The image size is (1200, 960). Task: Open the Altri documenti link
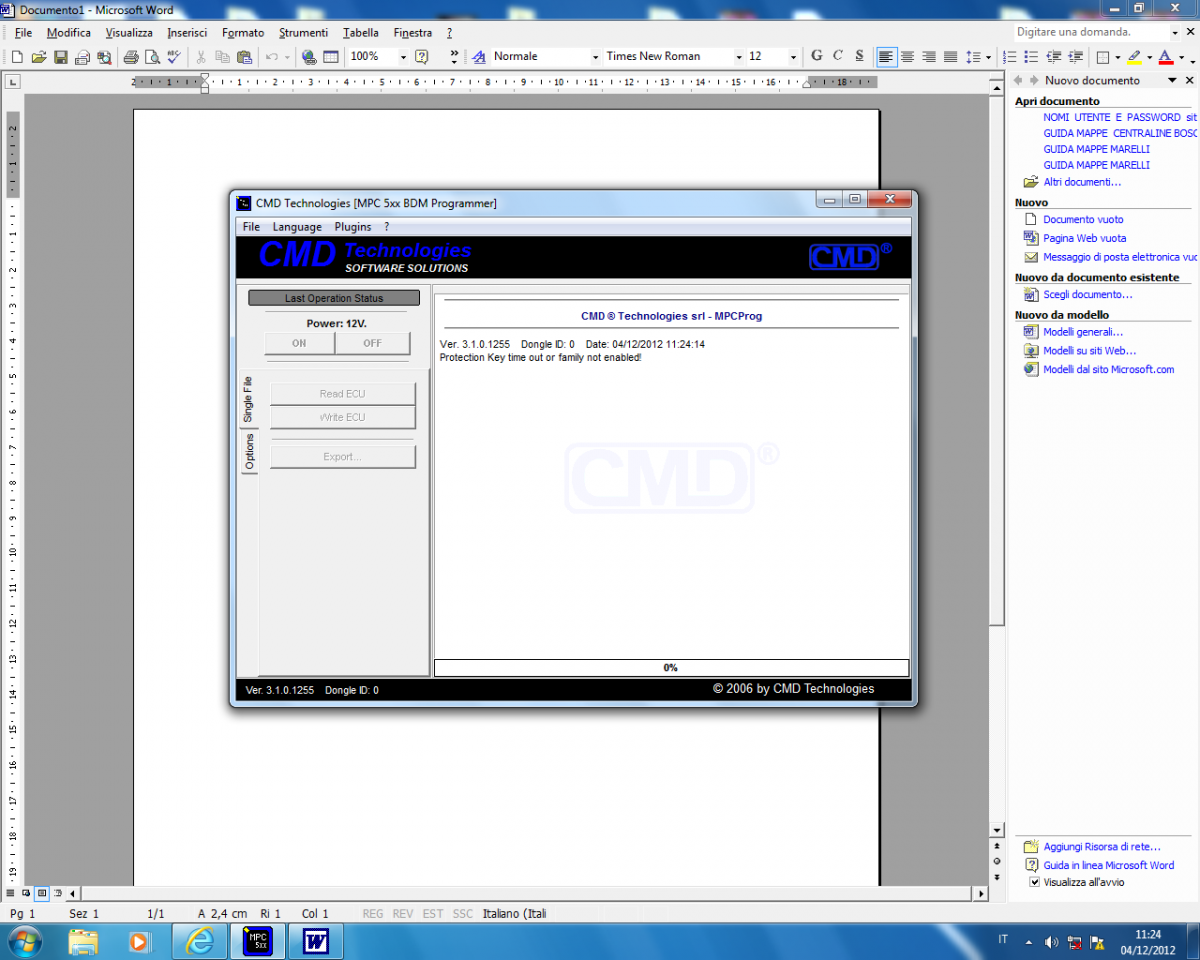[1082, 182]
